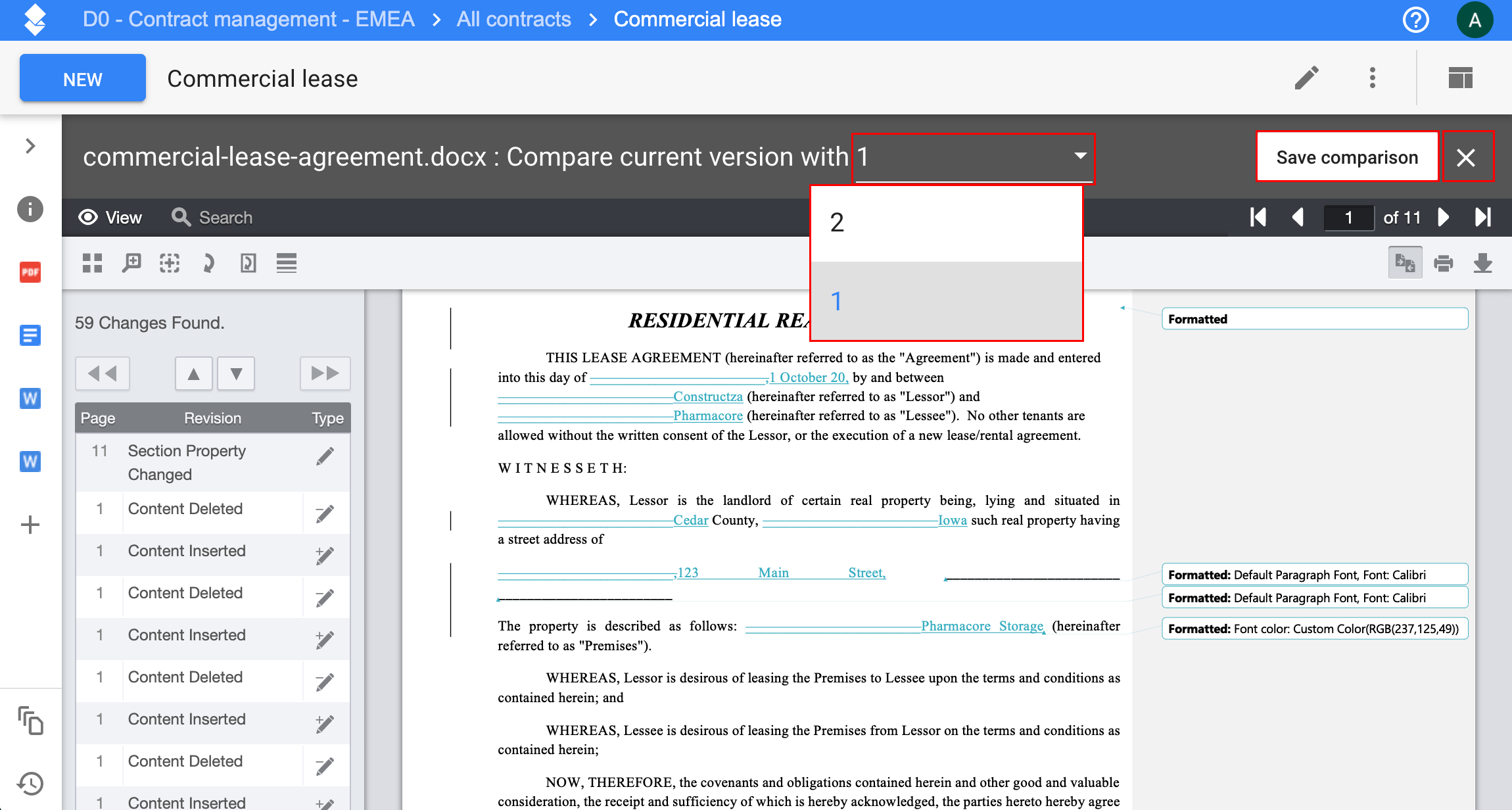Open the three-dot overflow menu
Image resolution: width=1512 pixels, height=810 pixels.
[x=1373, y=78]
